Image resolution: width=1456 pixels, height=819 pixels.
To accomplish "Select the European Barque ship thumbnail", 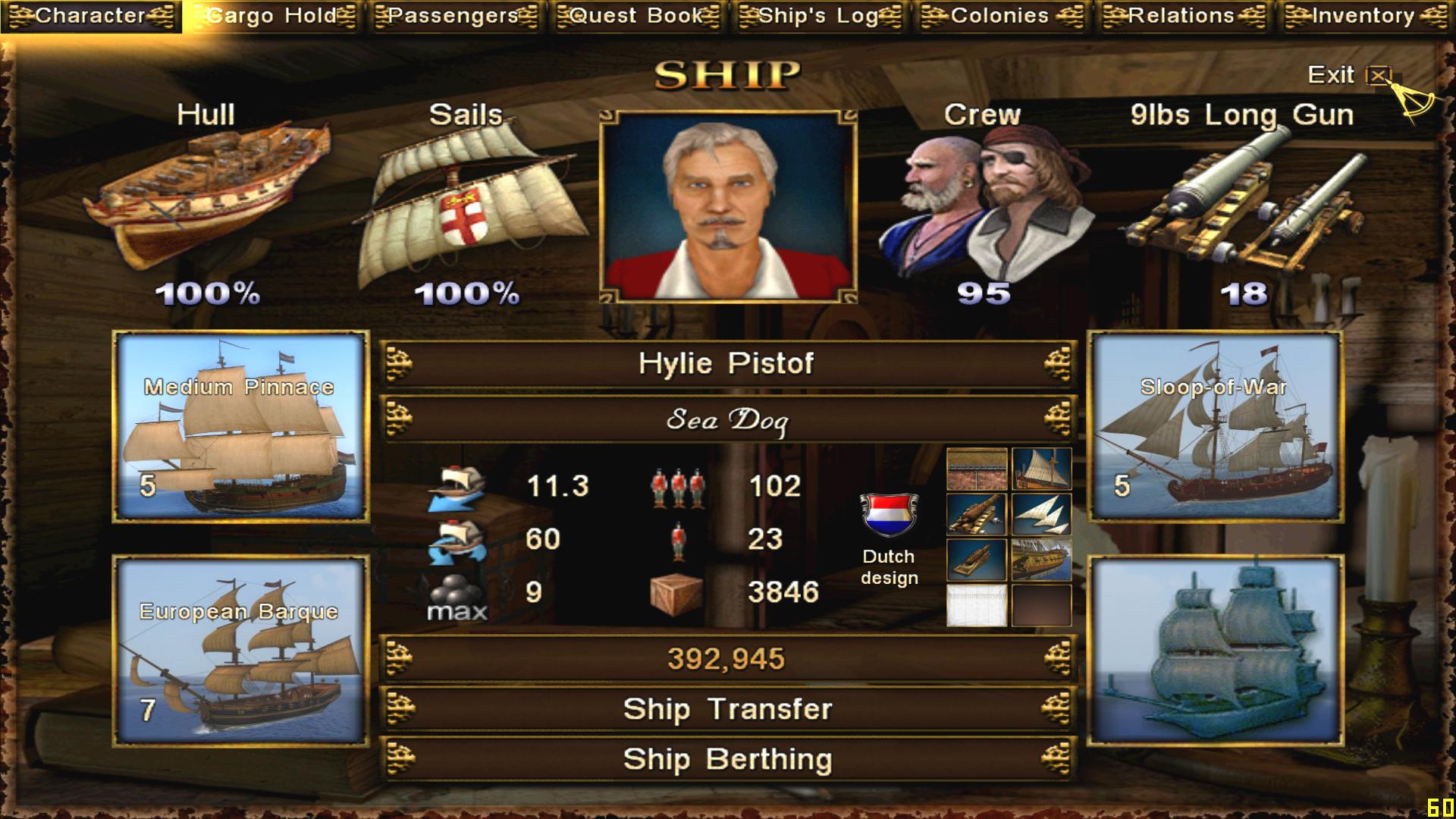I will 241,651.
